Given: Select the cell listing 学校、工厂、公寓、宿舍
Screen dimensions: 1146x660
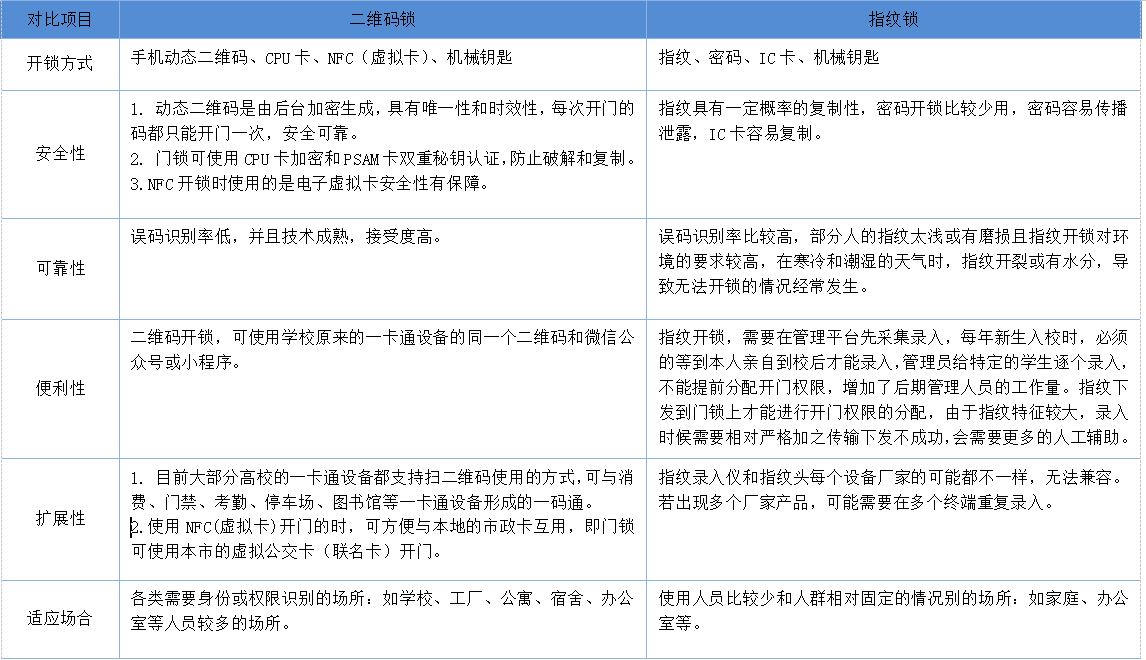Looking at the screenshot, I should [383, 611].
